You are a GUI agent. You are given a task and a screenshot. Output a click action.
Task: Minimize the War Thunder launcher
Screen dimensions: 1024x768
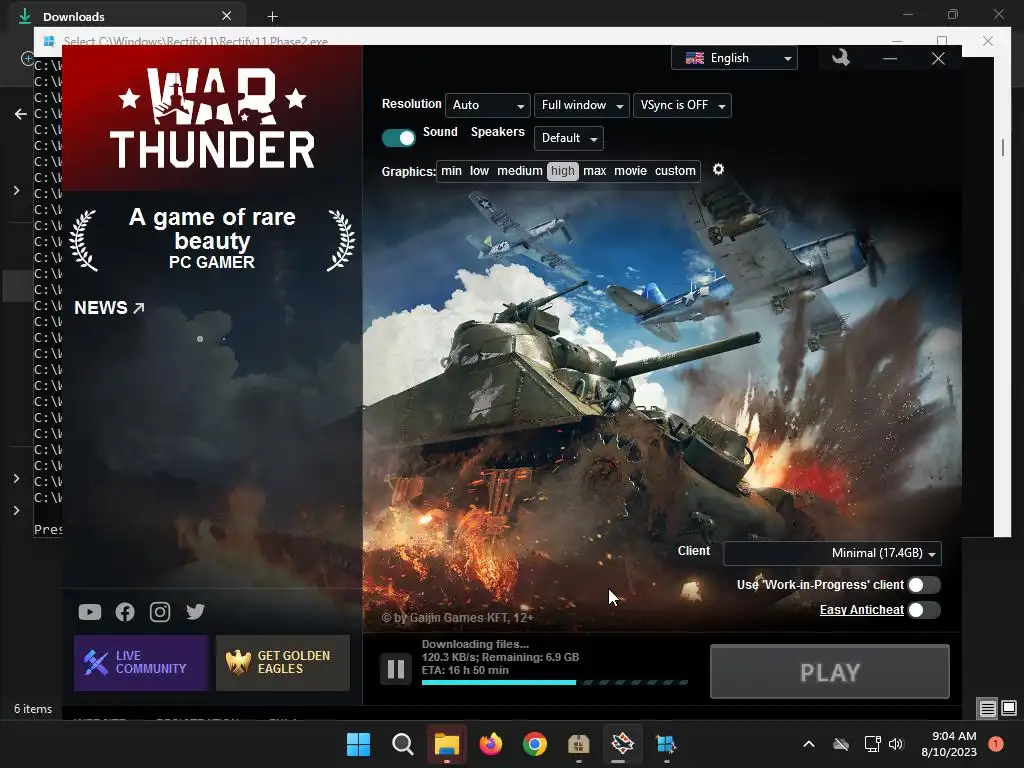889,59
